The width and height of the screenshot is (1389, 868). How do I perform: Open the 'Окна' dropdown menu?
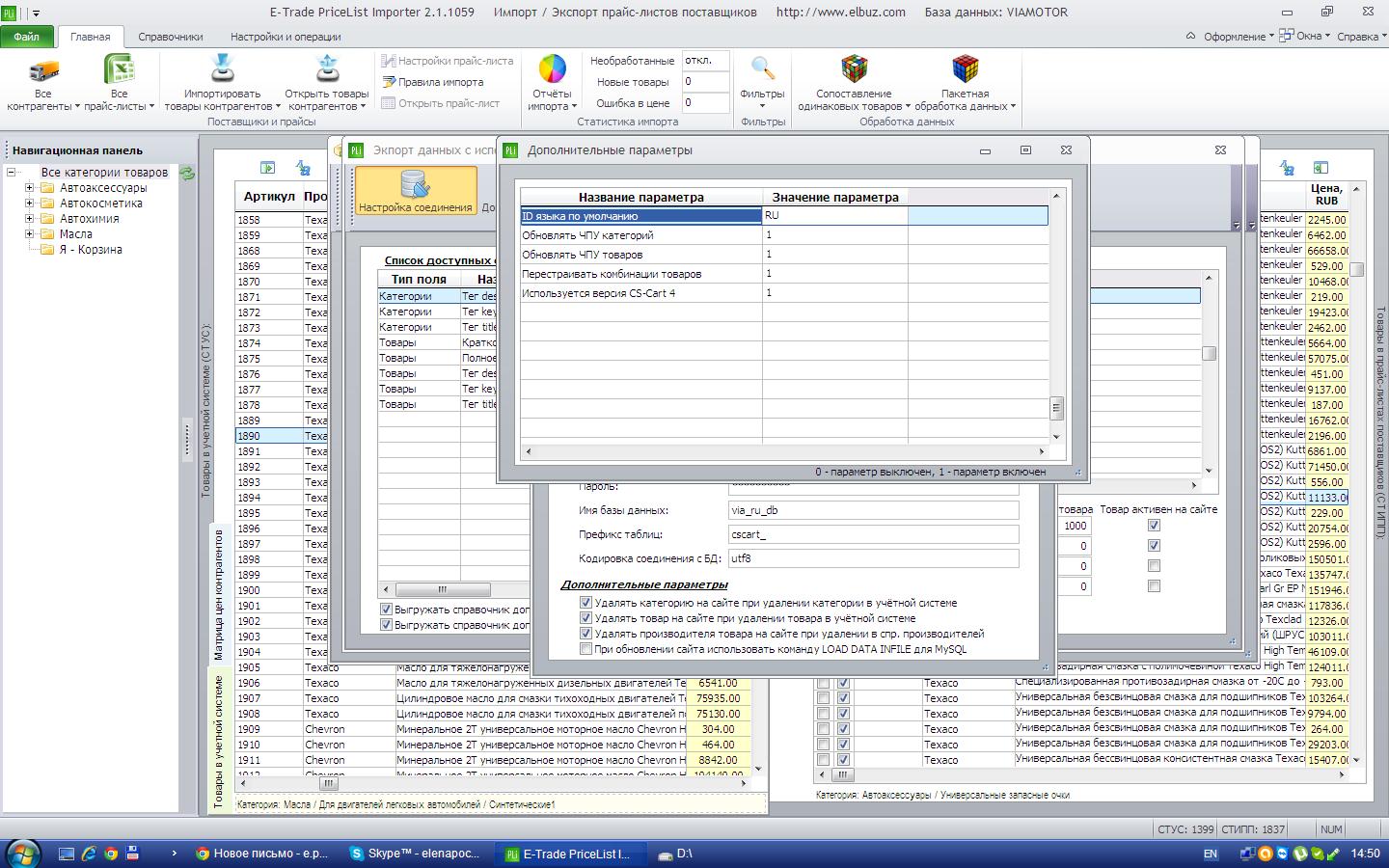1306,37
